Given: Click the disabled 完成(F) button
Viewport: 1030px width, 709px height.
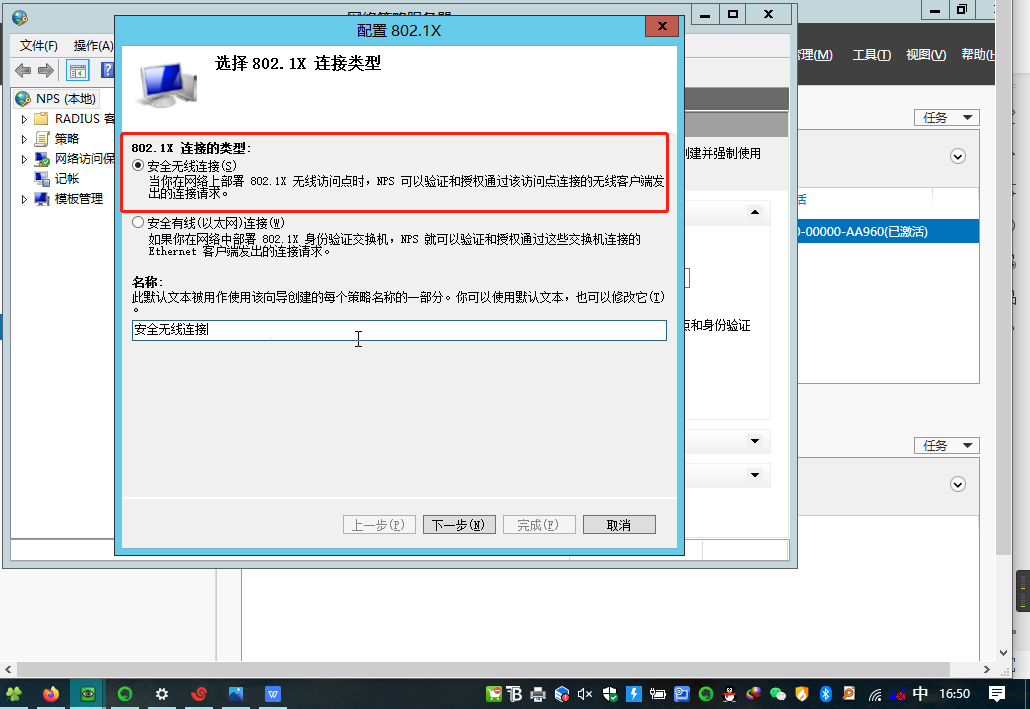Looking at the screenshot, I should tap(539, 525).
